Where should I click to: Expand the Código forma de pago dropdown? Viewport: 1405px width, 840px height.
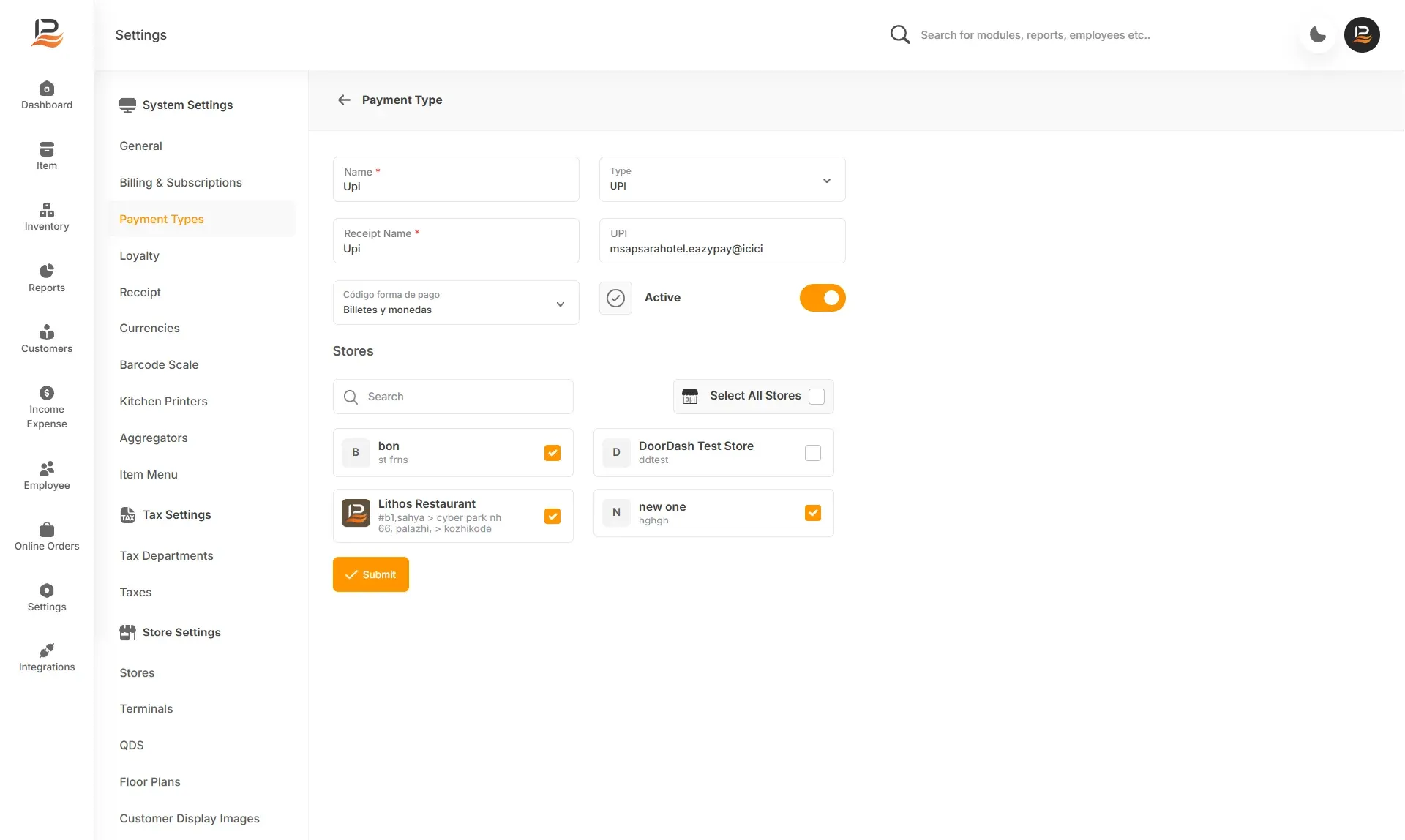456,302
